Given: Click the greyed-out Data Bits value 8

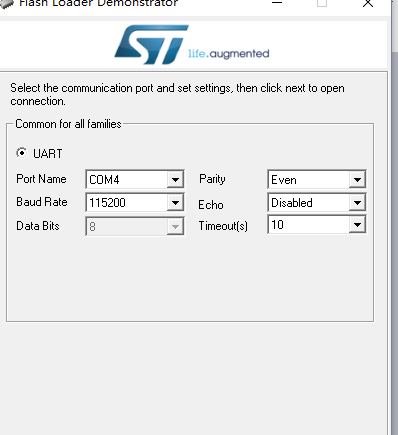Looking at the screenshot, I should 93,227.
